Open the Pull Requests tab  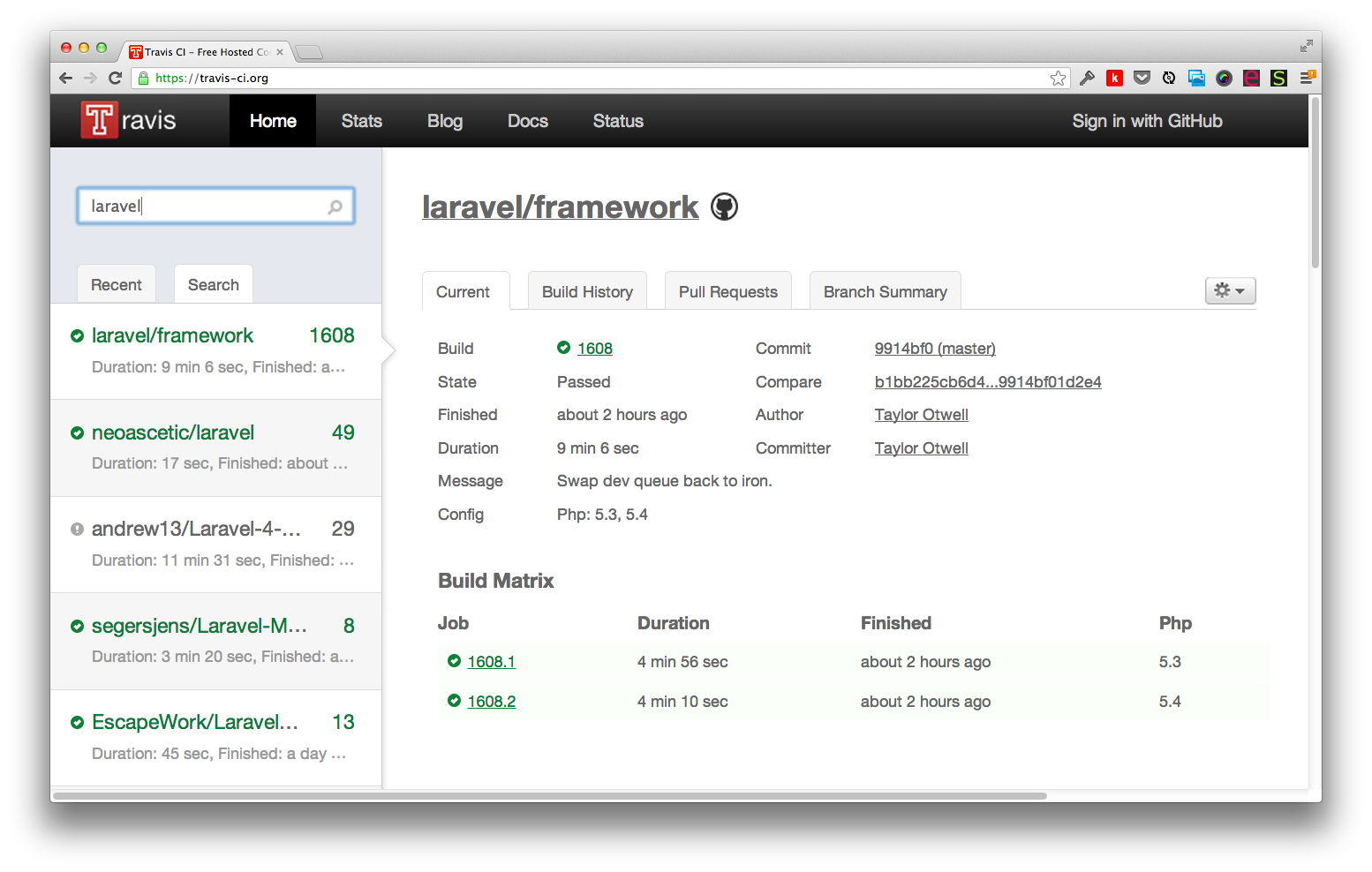[x=728, y=291]
